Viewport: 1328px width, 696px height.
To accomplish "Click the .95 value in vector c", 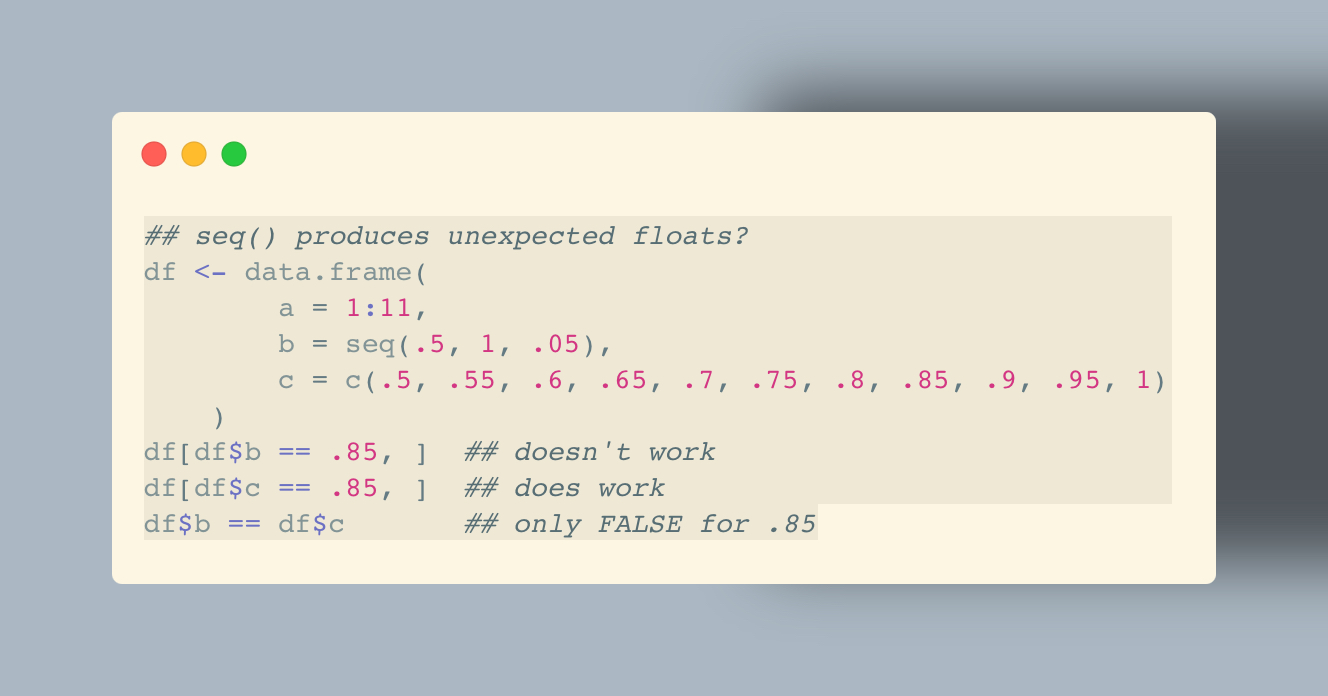I will pos(1077,381).
